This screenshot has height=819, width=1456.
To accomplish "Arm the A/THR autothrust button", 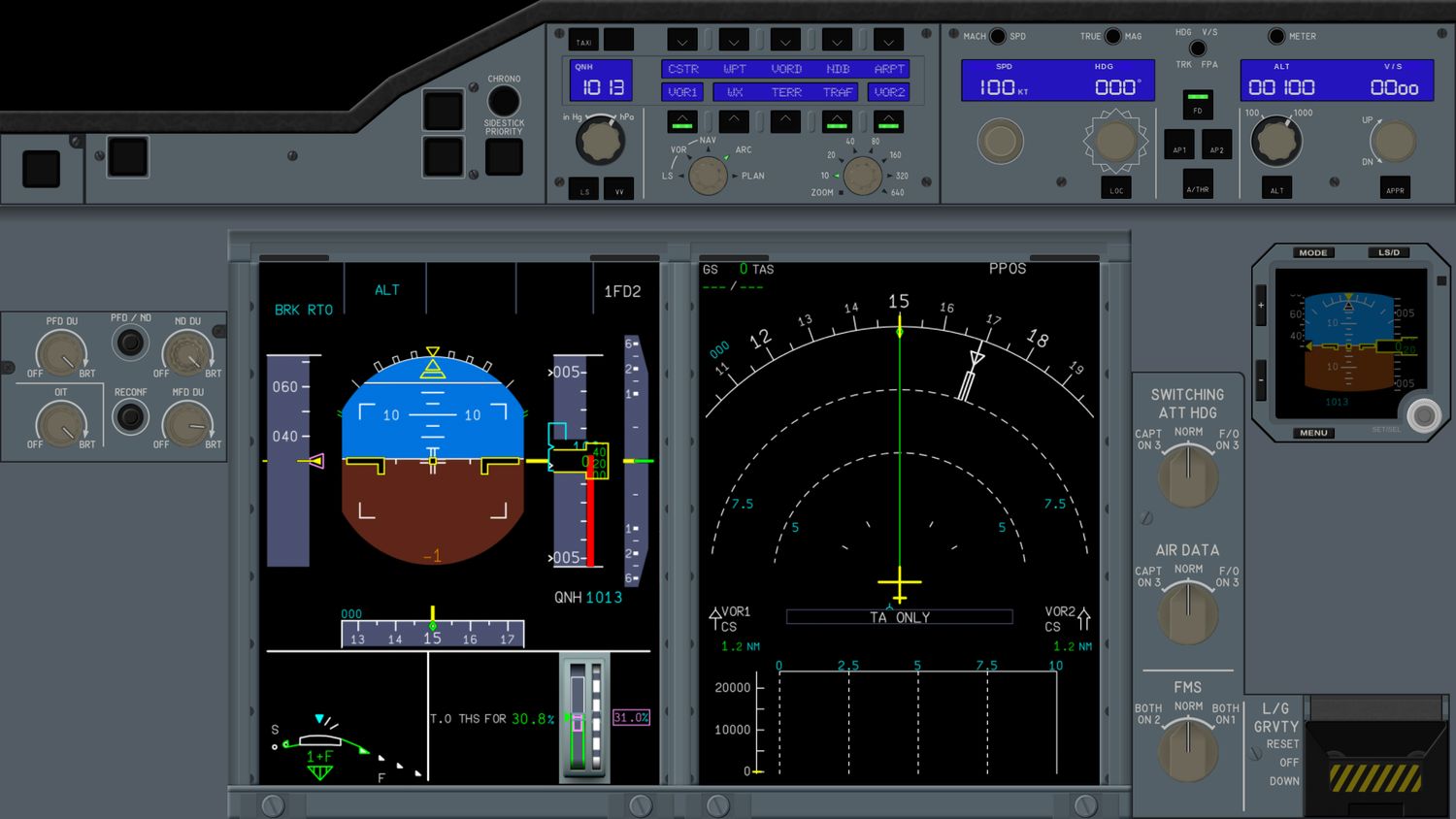I will click(1197, 185).
